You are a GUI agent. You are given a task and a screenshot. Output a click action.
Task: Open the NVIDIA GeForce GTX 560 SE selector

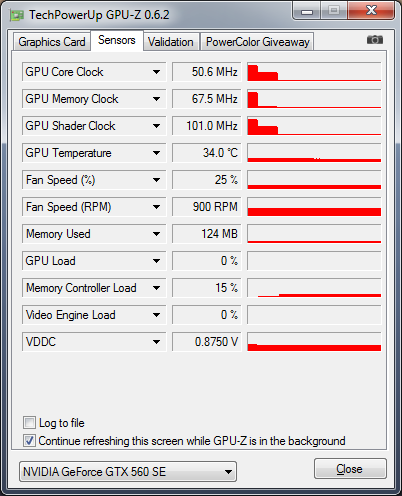click(128, 472)
